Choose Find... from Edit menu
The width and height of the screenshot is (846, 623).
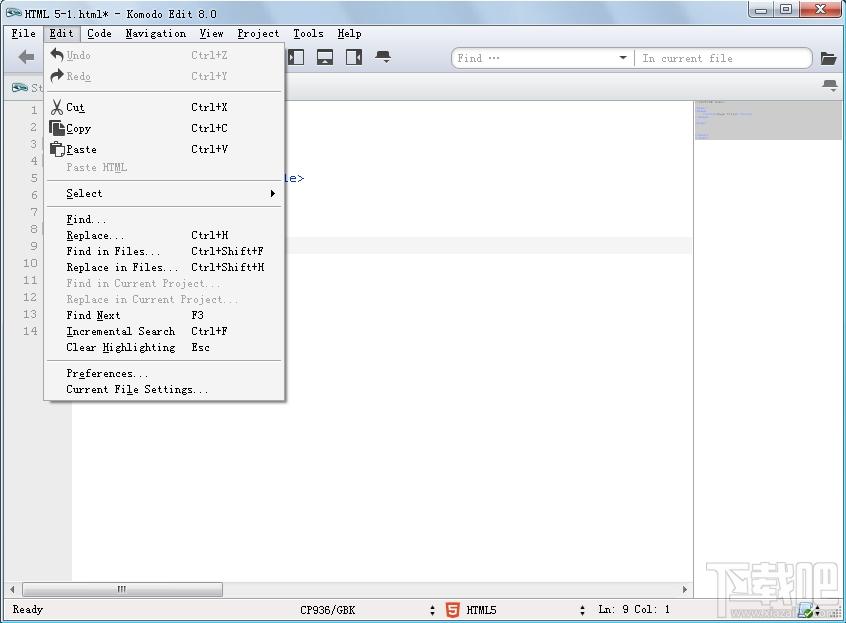pos(164,219)
